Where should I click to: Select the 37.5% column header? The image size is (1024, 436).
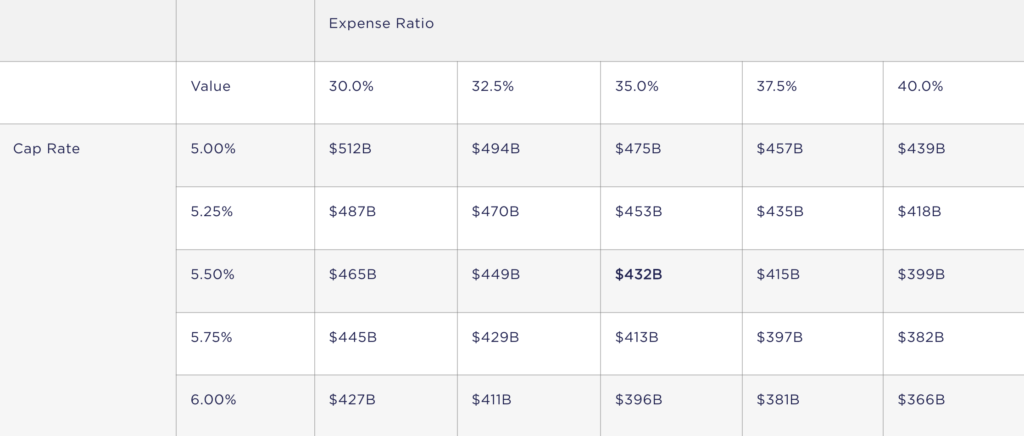coord(777,87)
